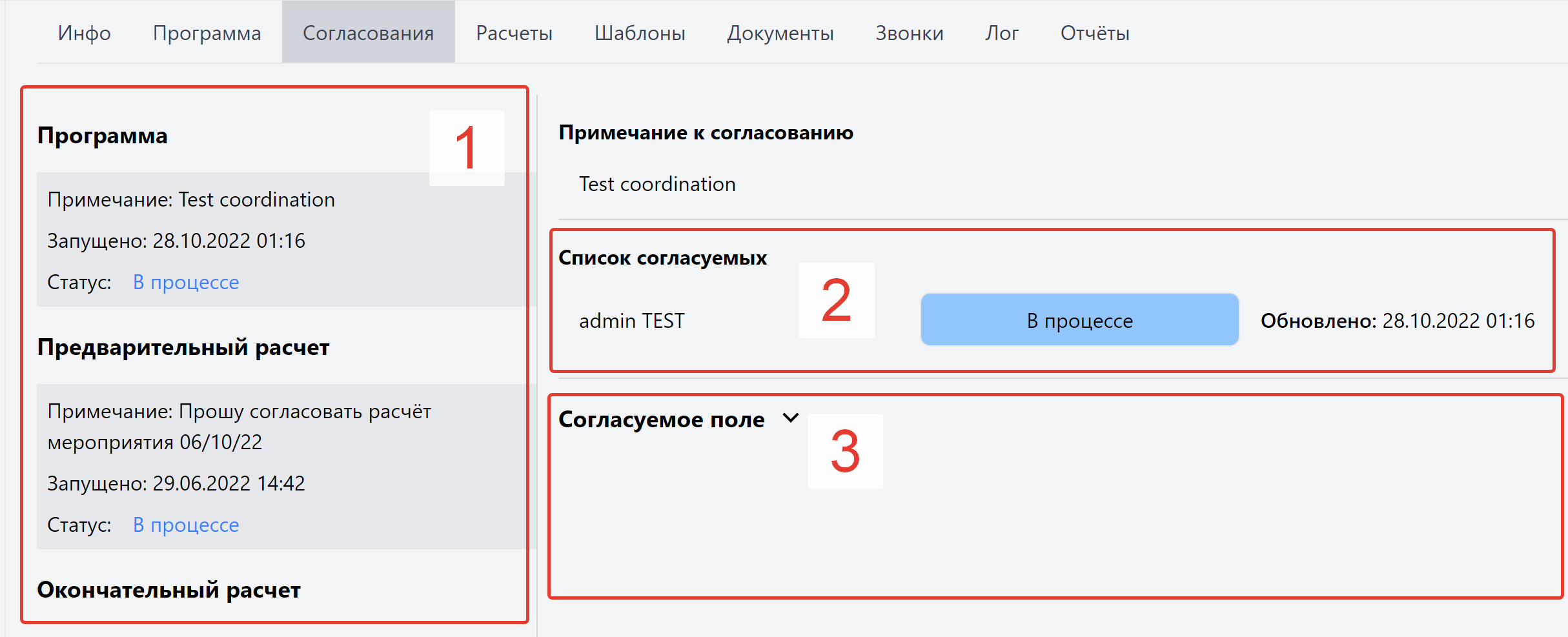Select the Согласования tab

[x=368, y=33]
